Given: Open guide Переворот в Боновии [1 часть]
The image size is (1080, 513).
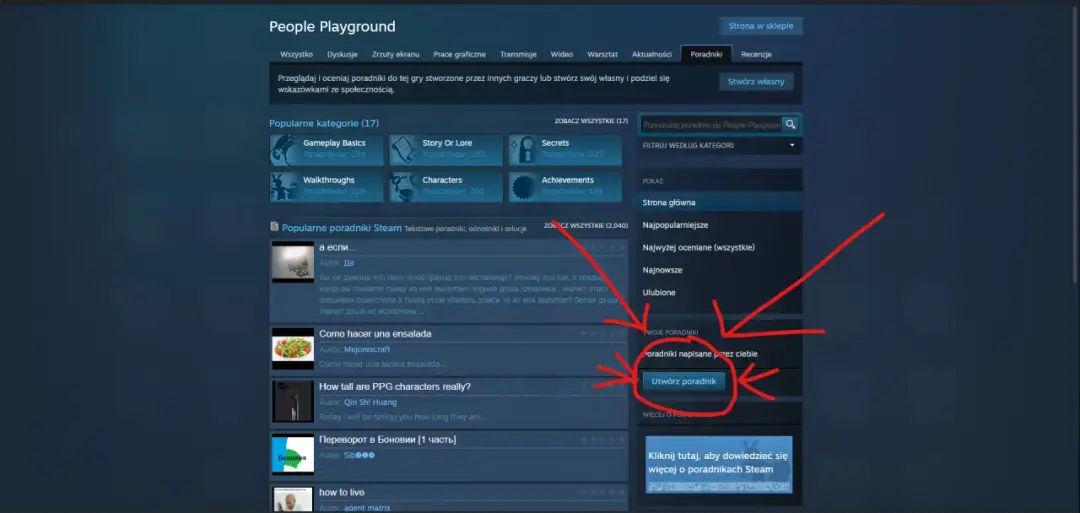Looking at the screenshot, I should pos(387,439).
